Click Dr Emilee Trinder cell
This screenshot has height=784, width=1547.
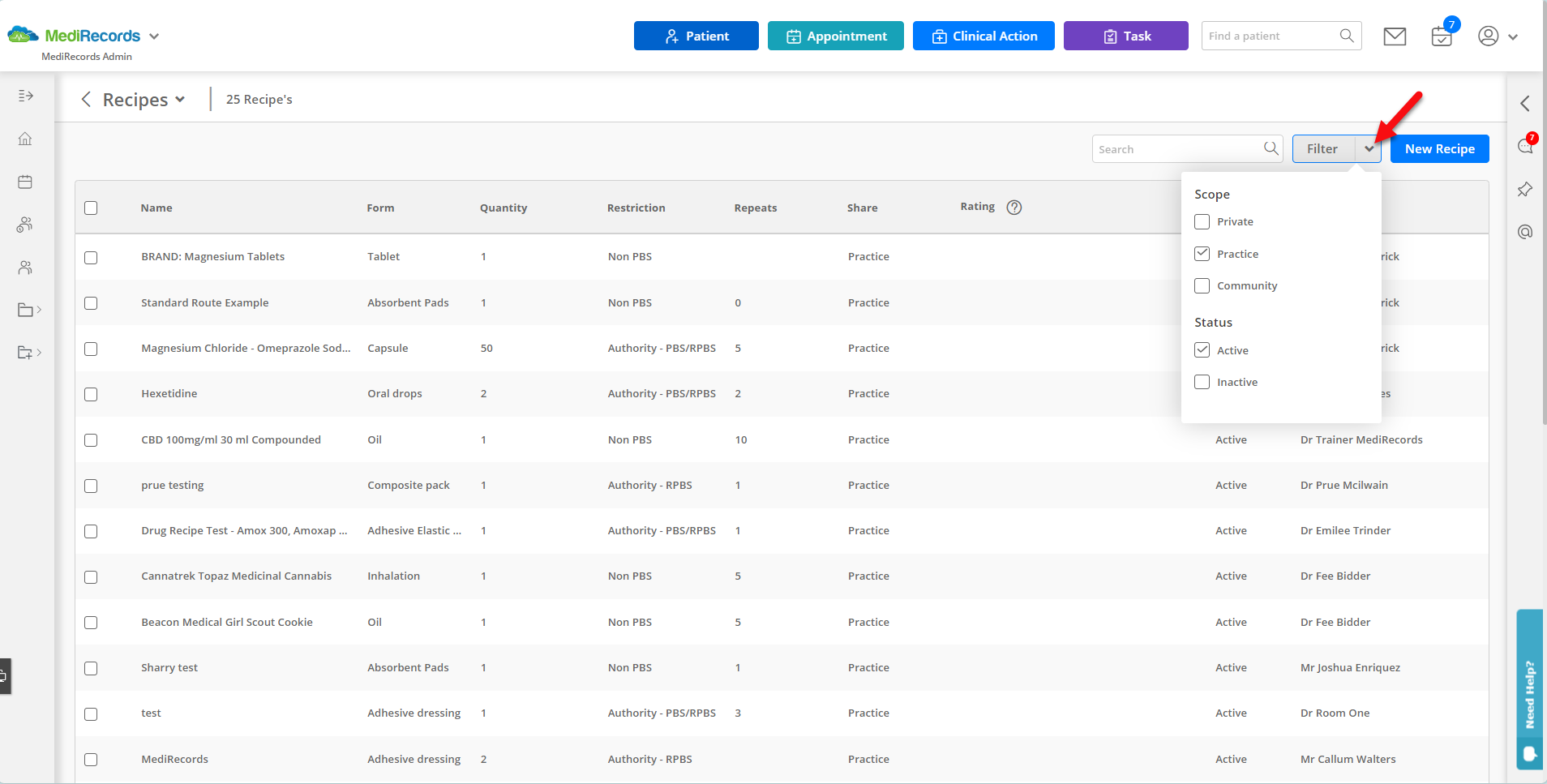pyautogui.click(x=1345, y=531)
